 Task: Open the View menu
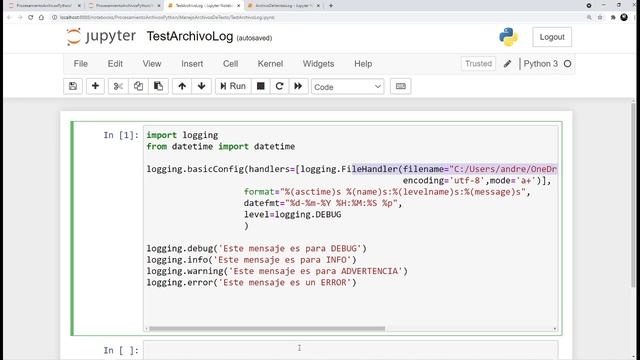(152, 64)
